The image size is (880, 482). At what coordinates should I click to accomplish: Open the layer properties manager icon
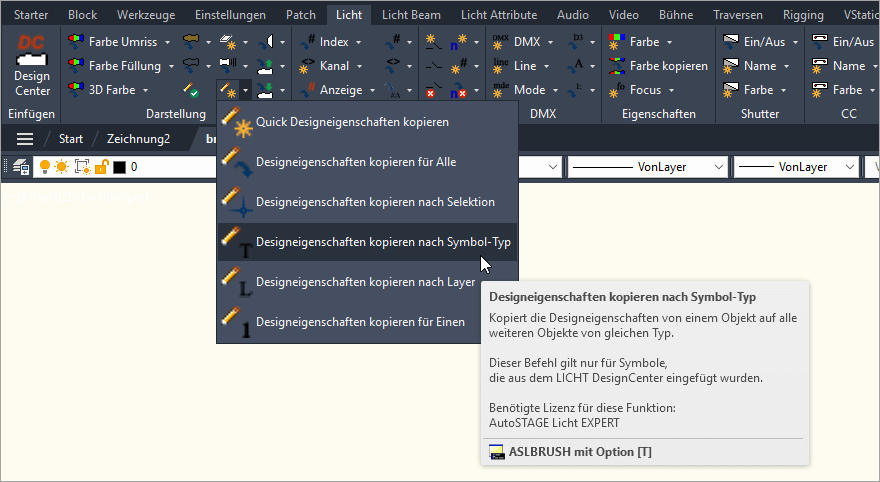click(21, 167)
